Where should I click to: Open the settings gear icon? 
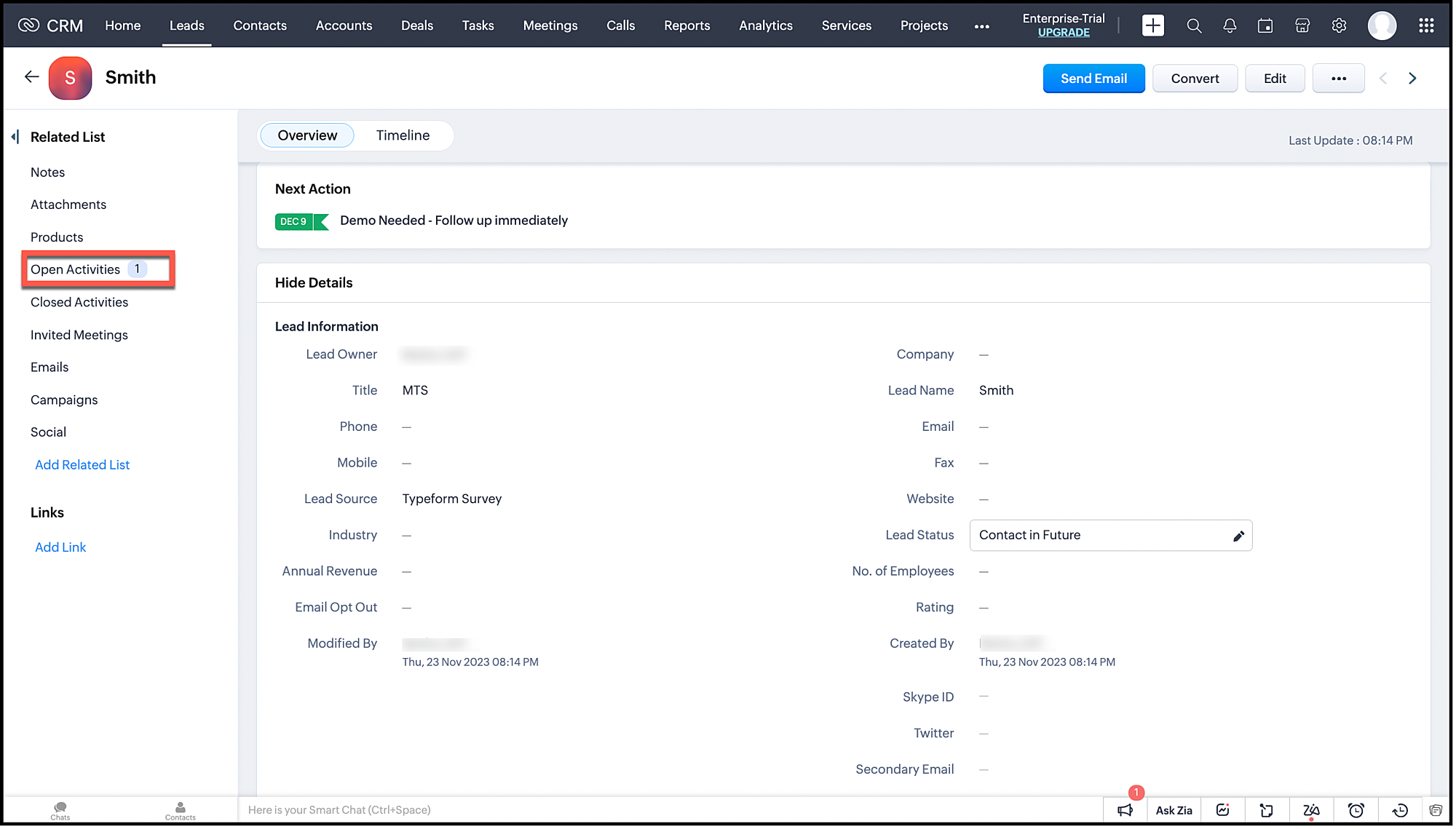pos(1339,25)
